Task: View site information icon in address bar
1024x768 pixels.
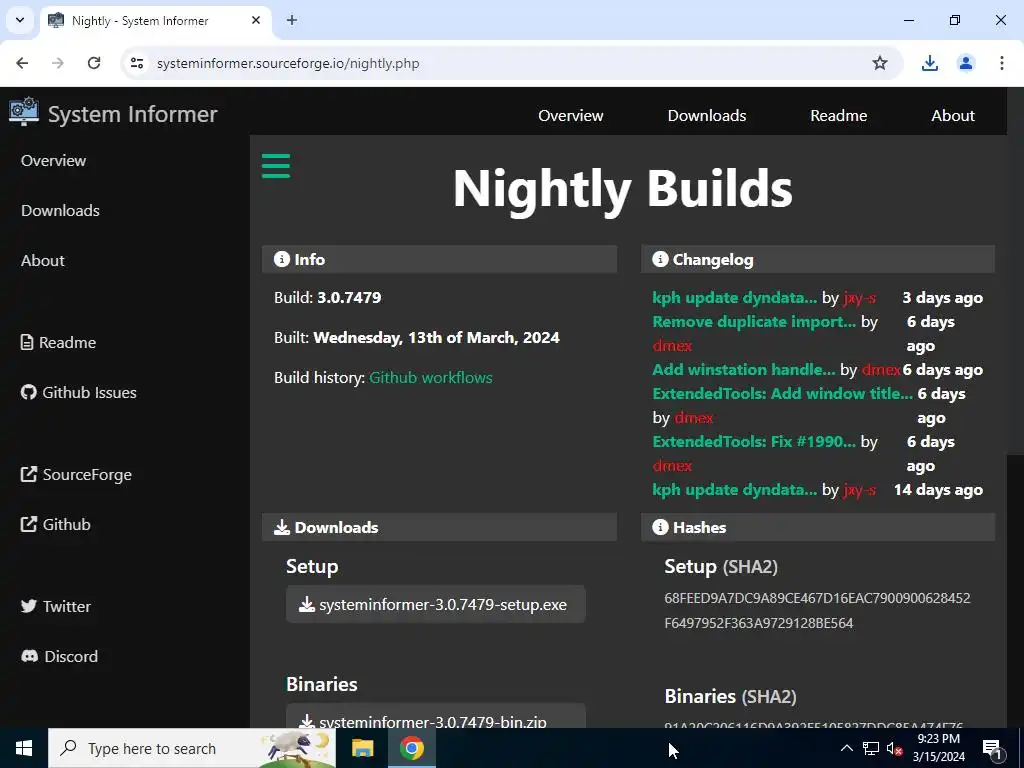Action: [x=137, y=63]
